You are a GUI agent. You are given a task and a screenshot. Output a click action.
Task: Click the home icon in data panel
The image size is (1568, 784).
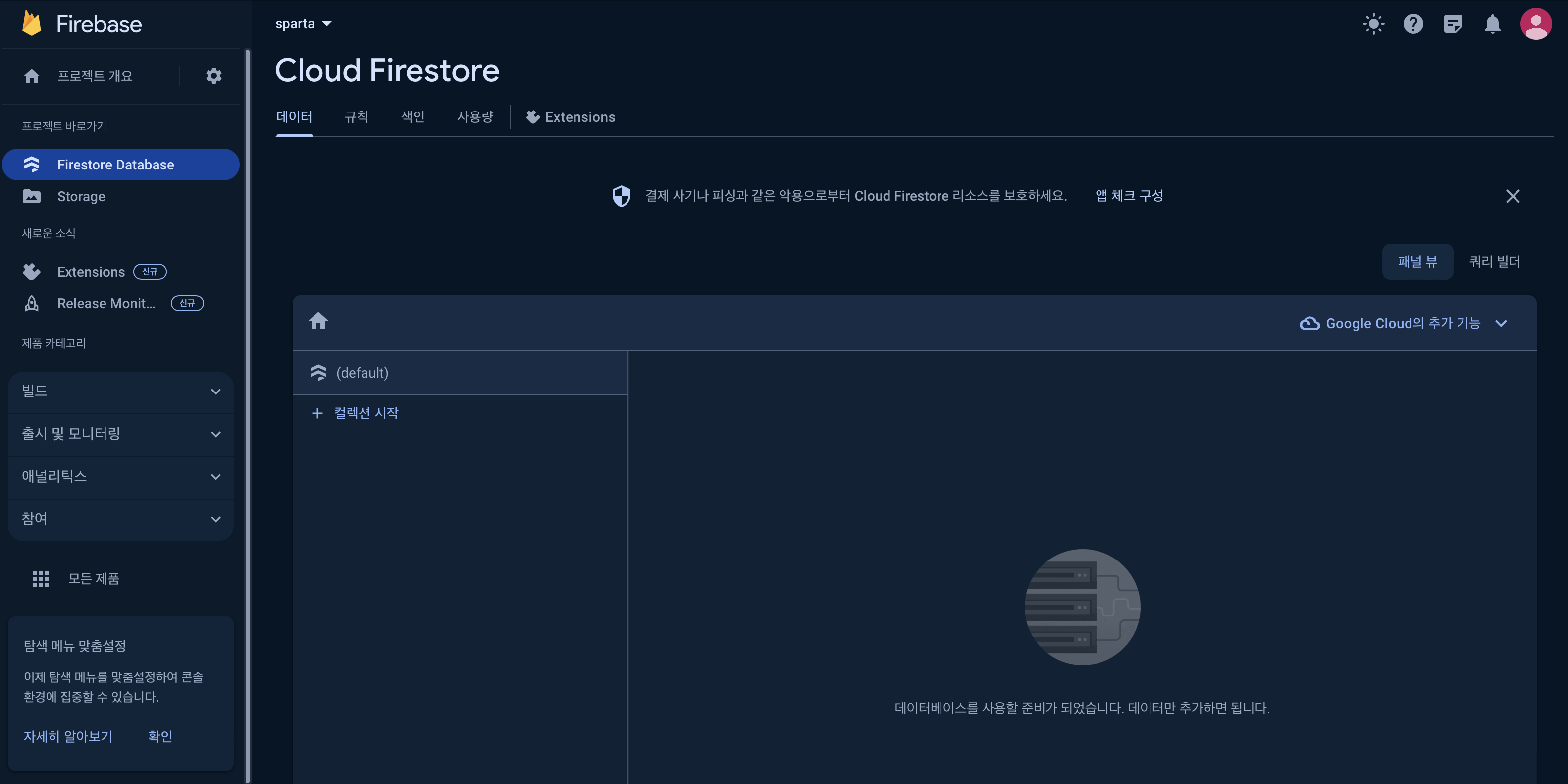[x=318, y=321]
